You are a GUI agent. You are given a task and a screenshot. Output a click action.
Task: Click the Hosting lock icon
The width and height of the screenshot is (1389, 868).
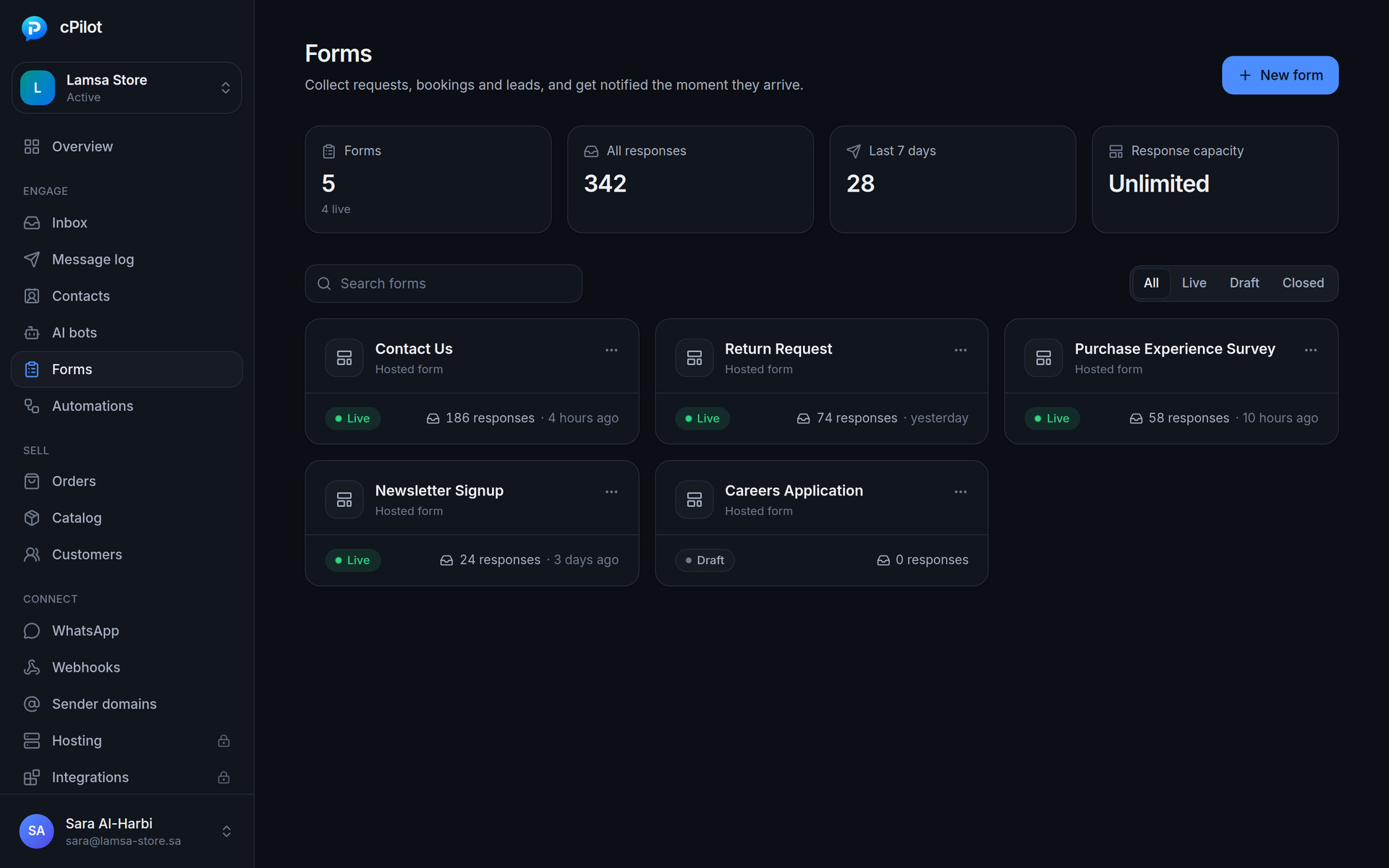point(224,741)
